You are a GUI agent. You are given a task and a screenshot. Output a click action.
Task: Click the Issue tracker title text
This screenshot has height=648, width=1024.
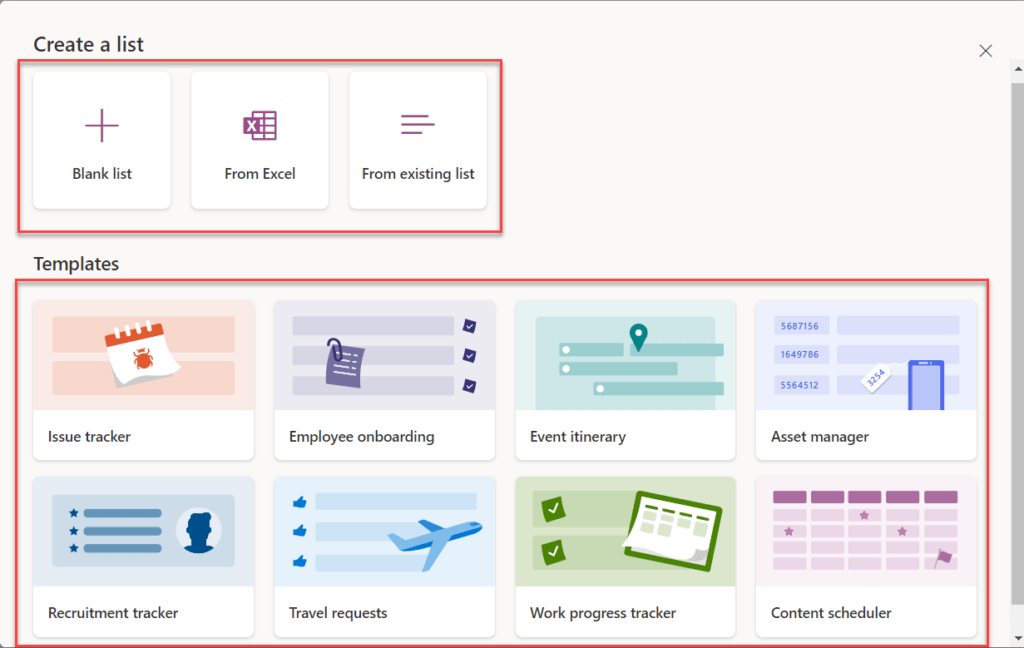(x=89, y=436)
